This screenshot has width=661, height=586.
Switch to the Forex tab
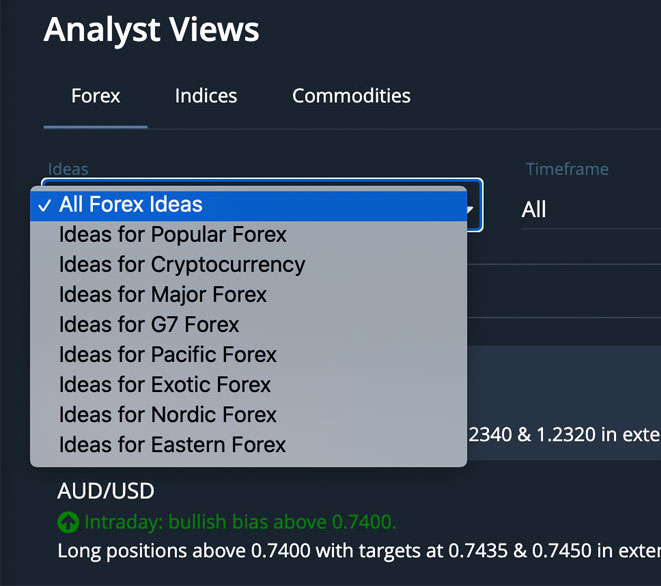point(96,96)
